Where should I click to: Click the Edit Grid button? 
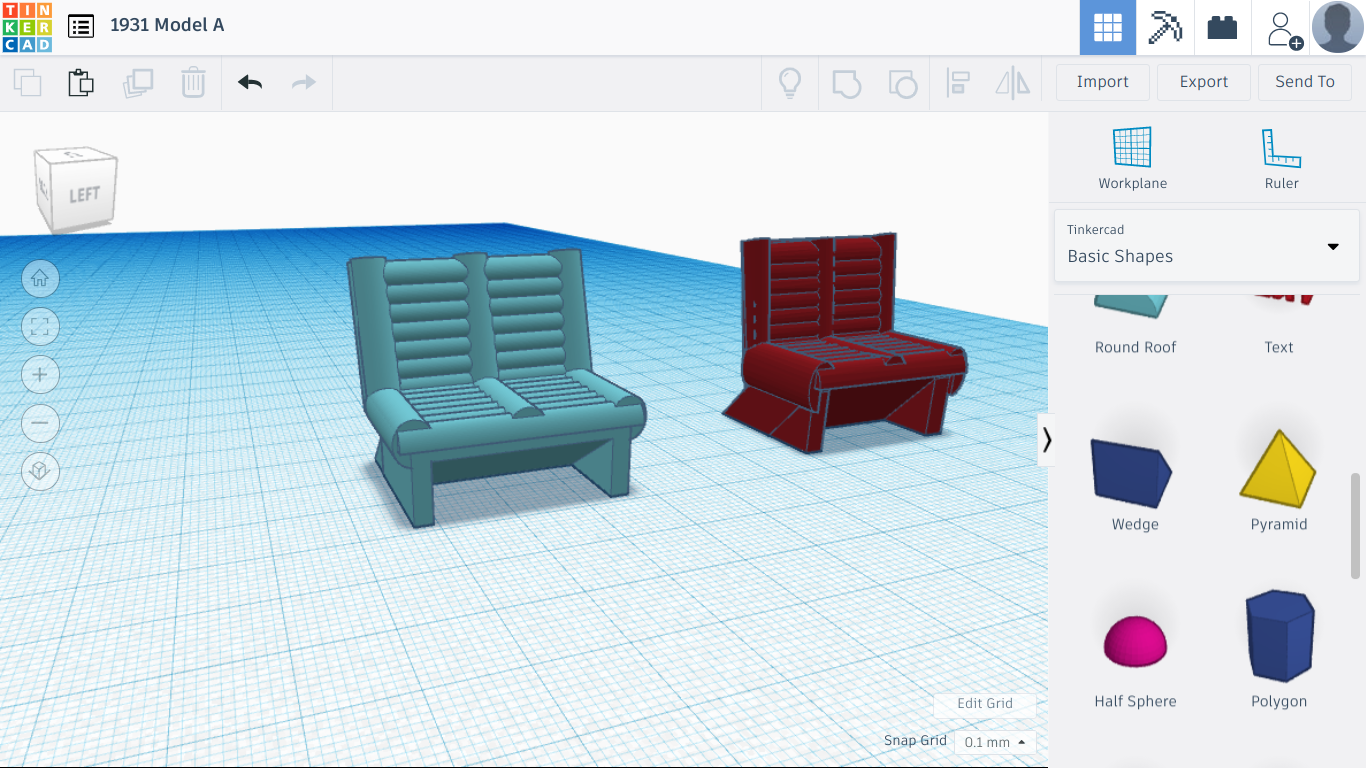[985, 703]
